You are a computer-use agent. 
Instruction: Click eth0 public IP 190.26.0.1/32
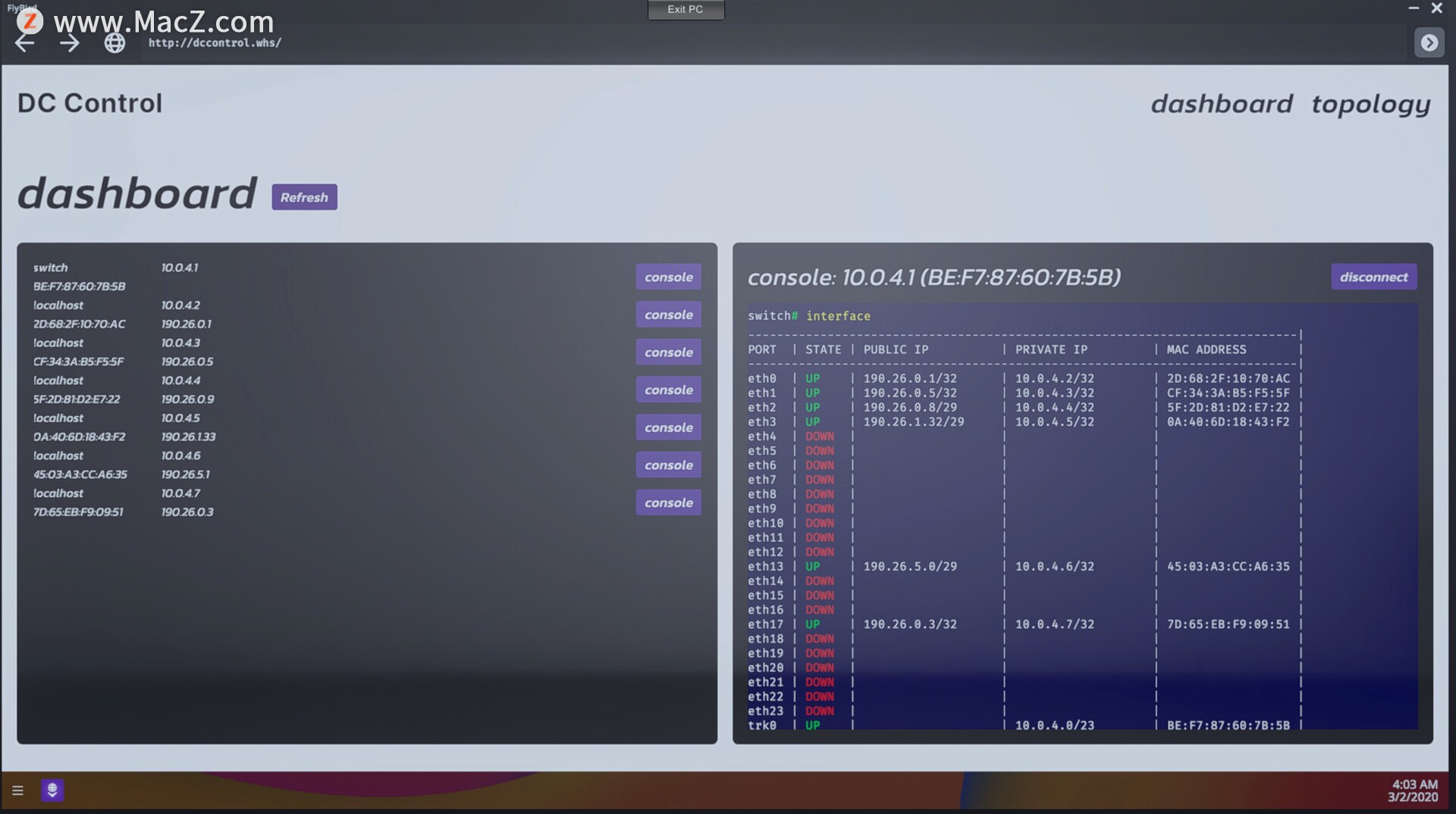[x=910, y=378]
